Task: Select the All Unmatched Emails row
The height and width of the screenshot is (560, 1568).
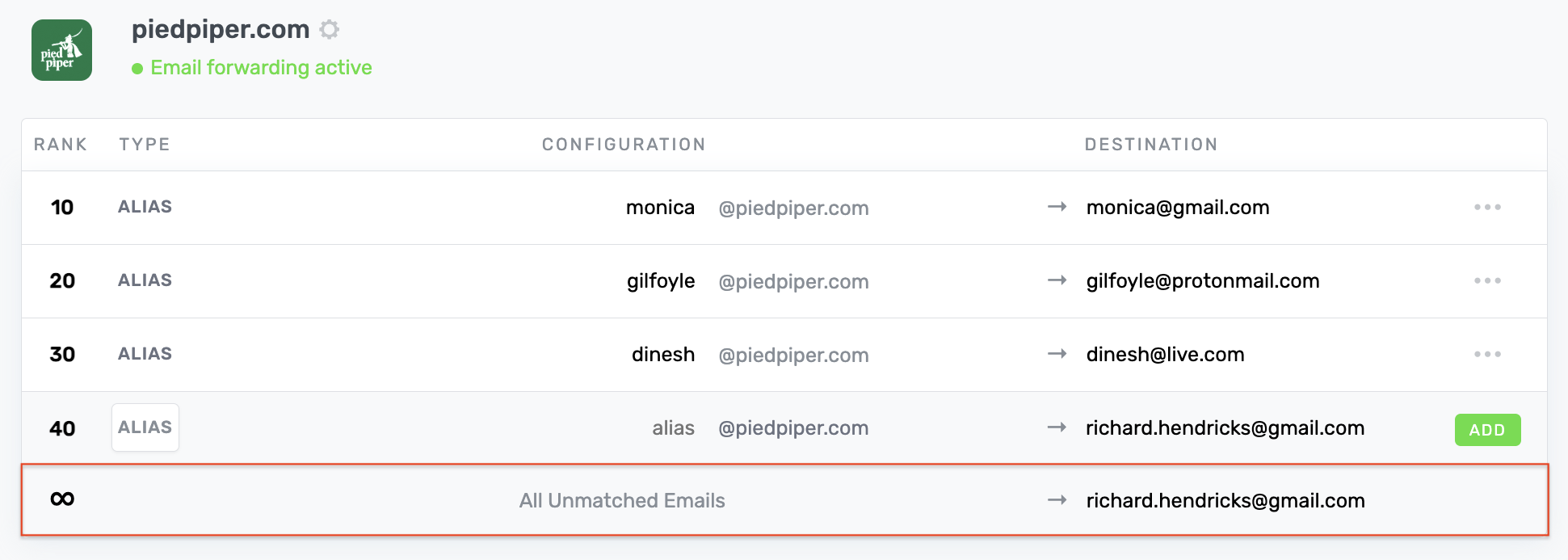Action: coord(622,501)
